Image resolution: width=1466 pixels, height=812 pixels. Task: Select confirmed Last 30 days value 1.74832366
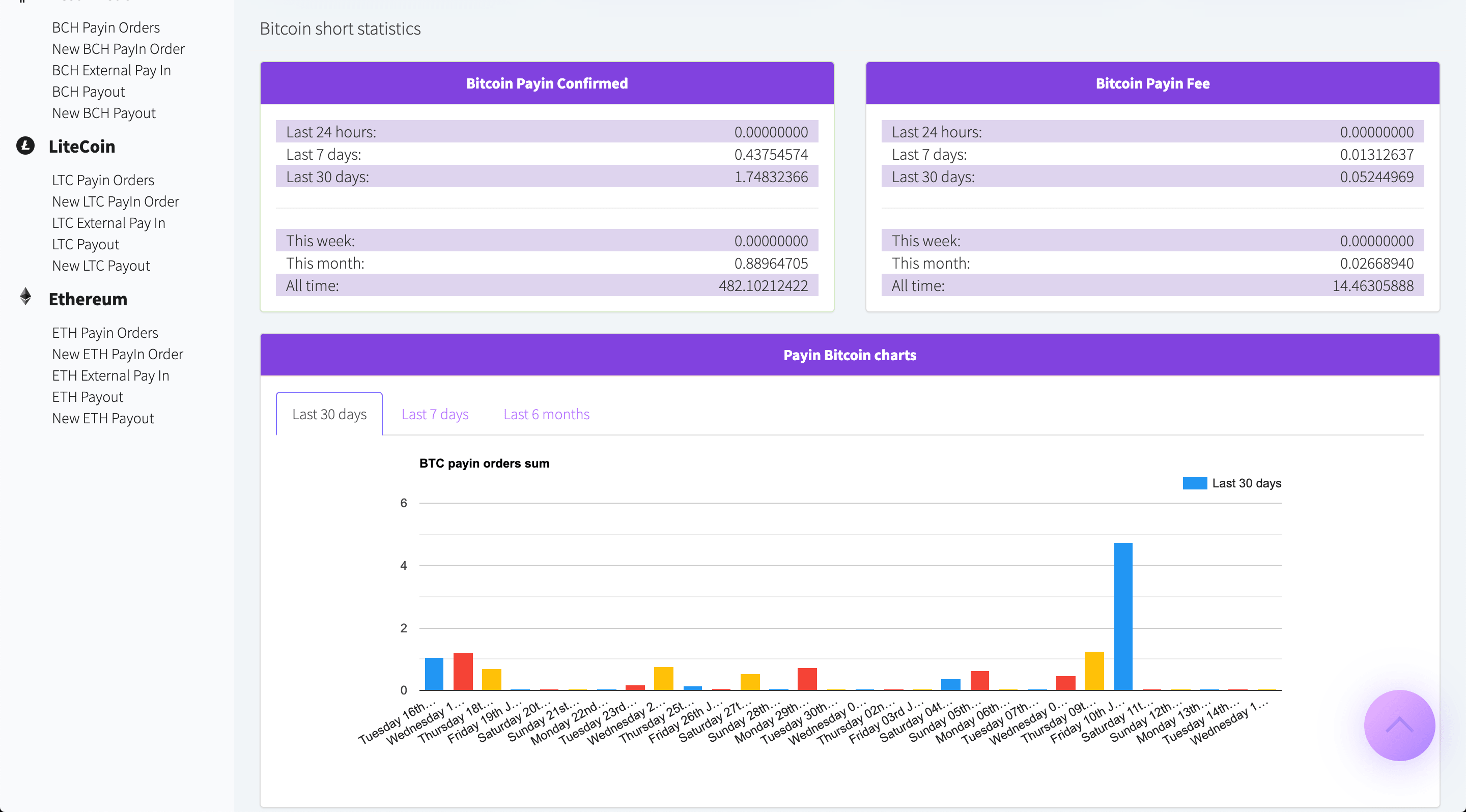tap(771, 177)
